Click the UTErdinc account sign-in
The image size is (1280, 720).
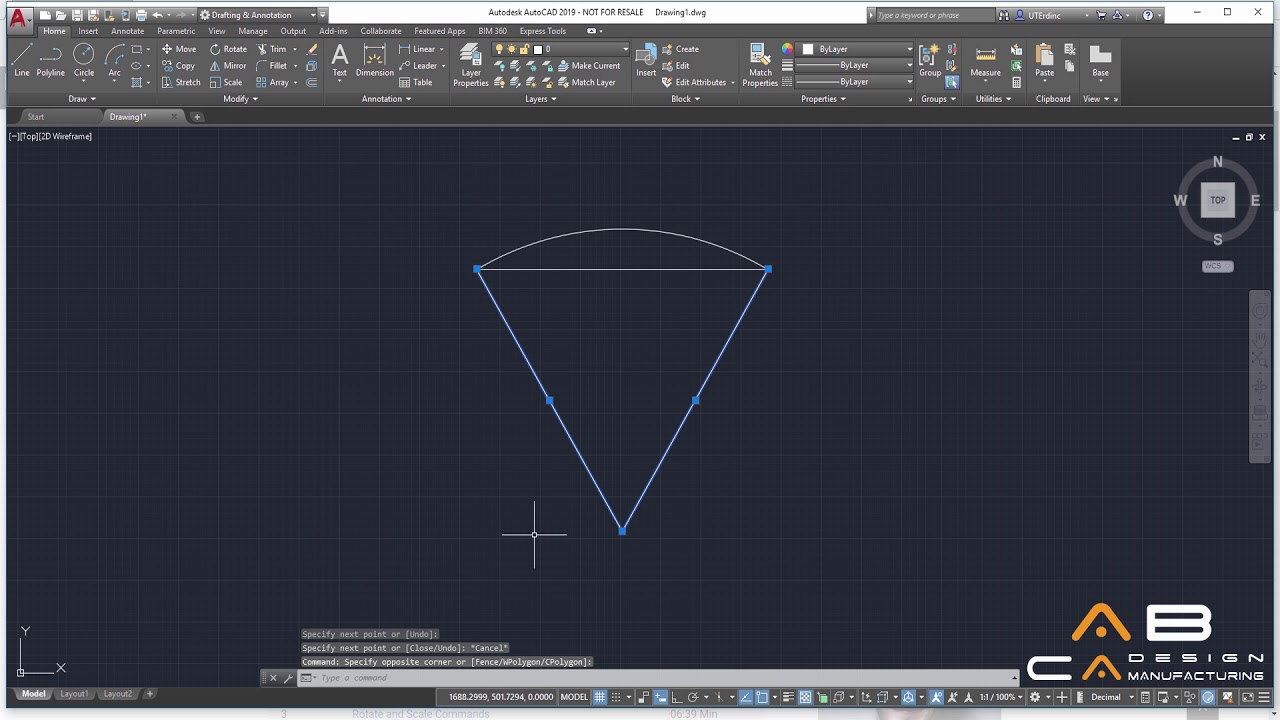click(x=1051, y=15)
